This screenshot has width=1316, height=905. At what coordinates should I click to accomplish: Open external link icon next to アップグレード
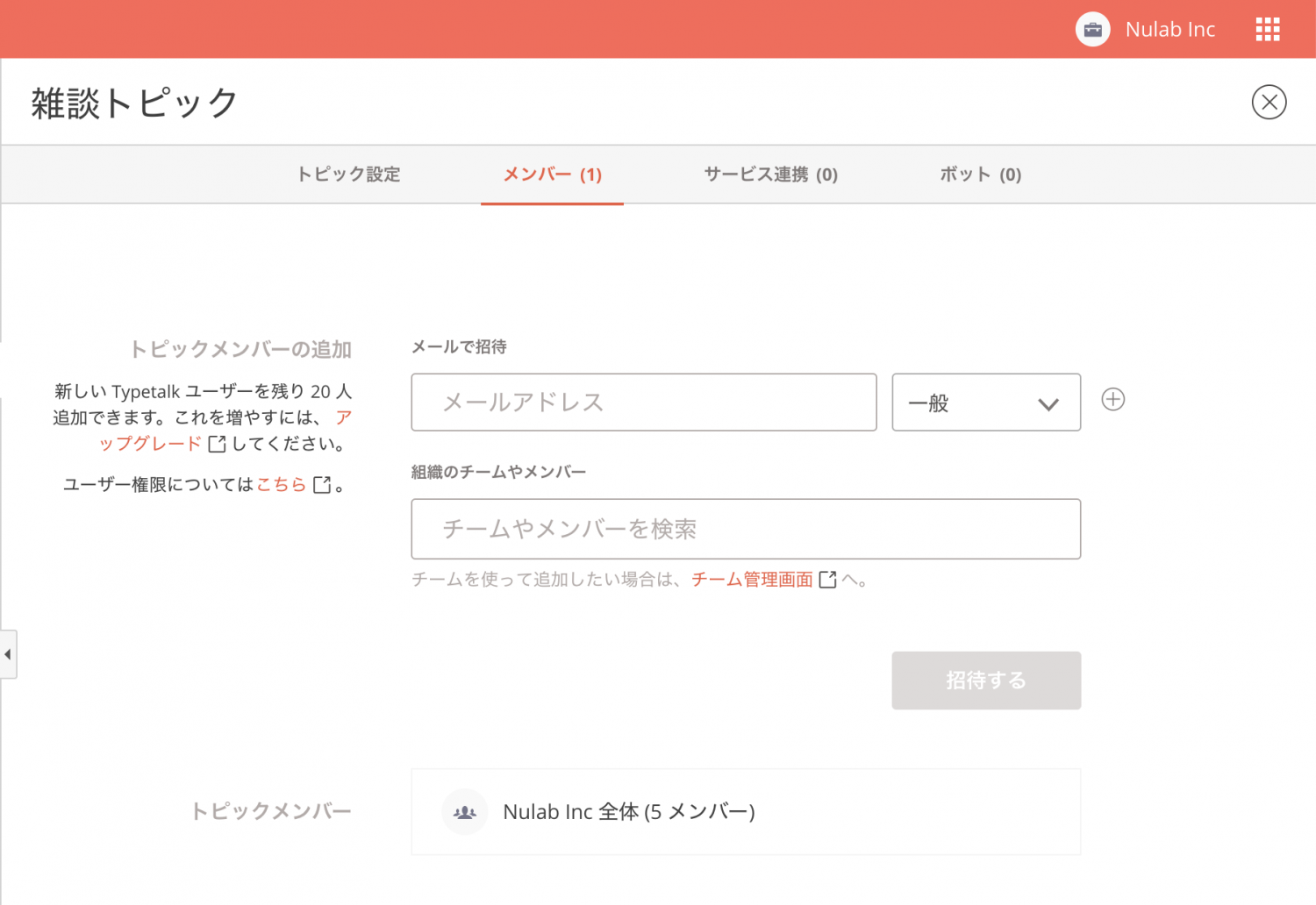(217, 444)
